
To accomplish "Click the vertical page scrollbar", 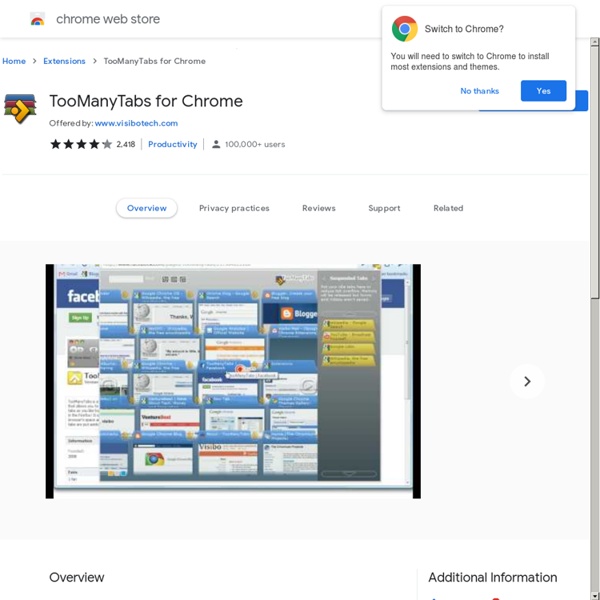I will click(x=594, y=318).
